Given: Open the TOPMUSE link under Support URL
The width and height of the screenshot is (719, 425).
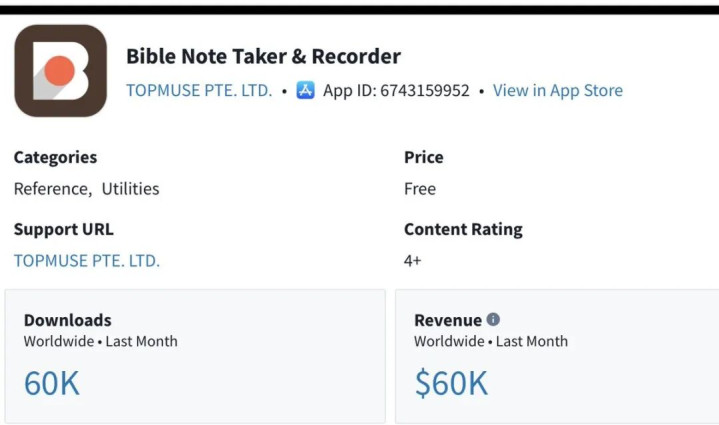Looking at the screenshot, I should pyautogui.click(x=87, y=261).
